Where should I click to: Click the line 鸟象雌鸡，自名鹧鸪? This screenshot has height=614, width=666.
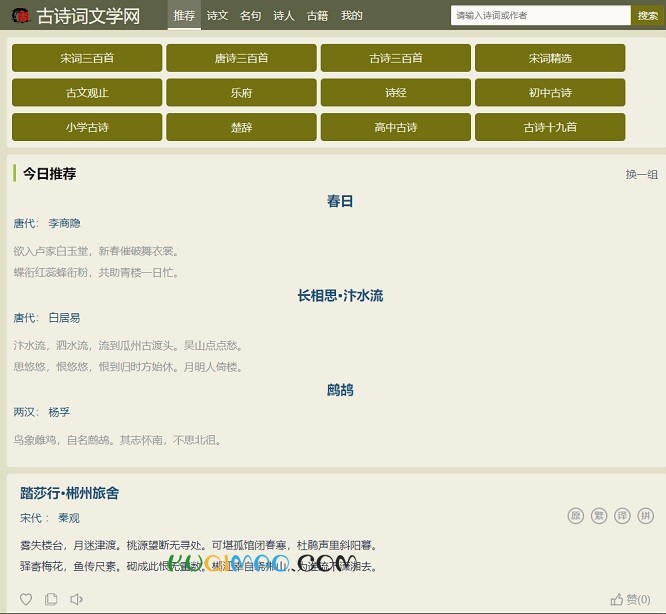pyautogui.click(x=117, y=439)
